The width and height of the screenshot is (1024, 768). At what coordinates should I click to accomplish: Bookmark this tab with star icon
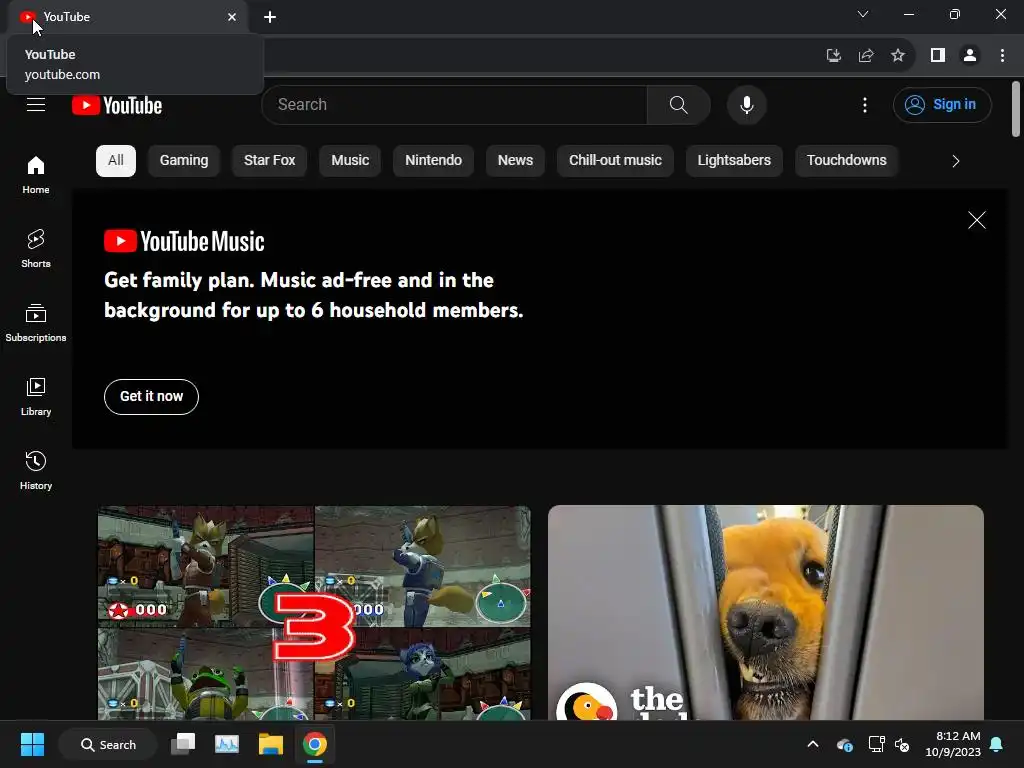click(x=898, y=56)
